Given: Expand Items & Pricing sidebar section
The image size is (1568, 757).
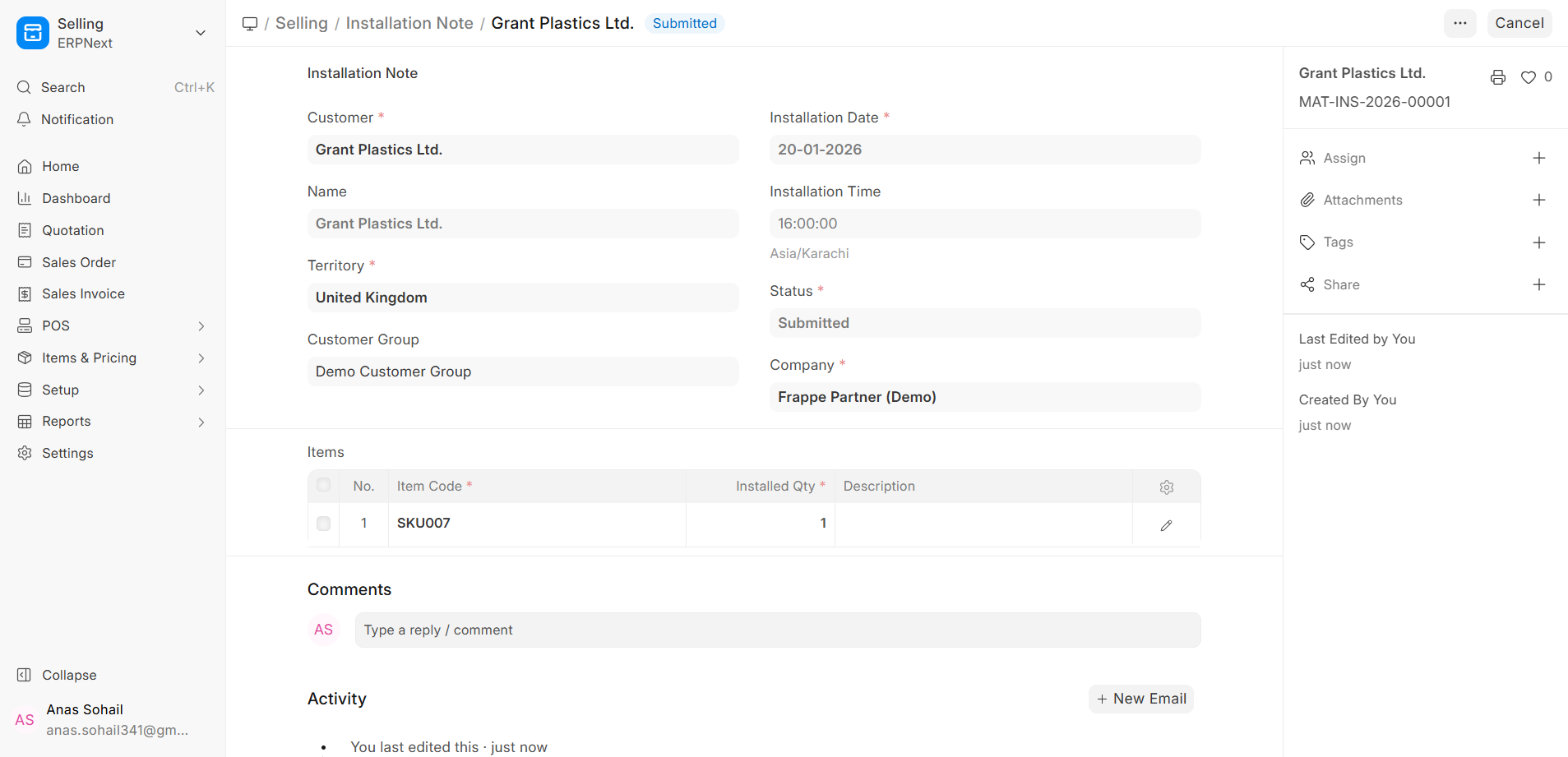Looking at the screenshot, I should pyautogui.click(x=201, y=358).
